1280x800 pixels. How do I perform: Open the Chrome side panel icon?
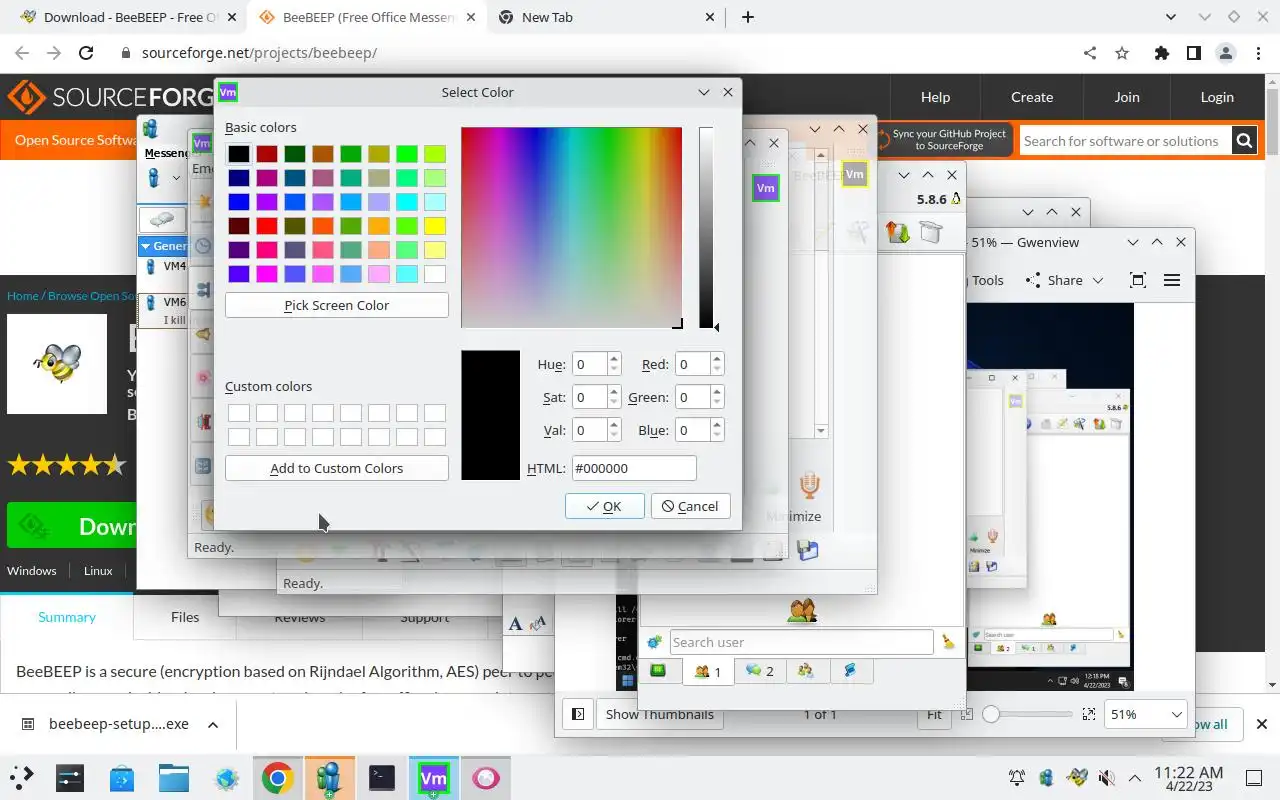click(1193, 53)
